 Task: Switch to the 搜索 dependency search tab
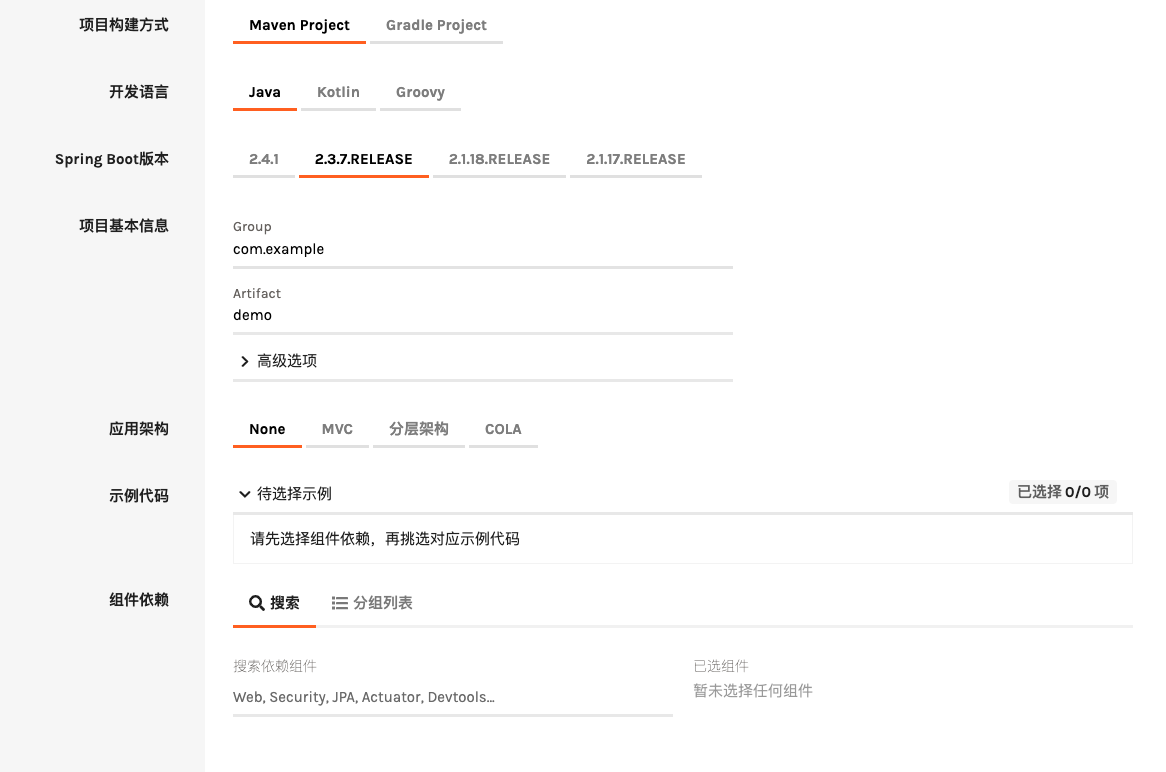coord(274,603)
